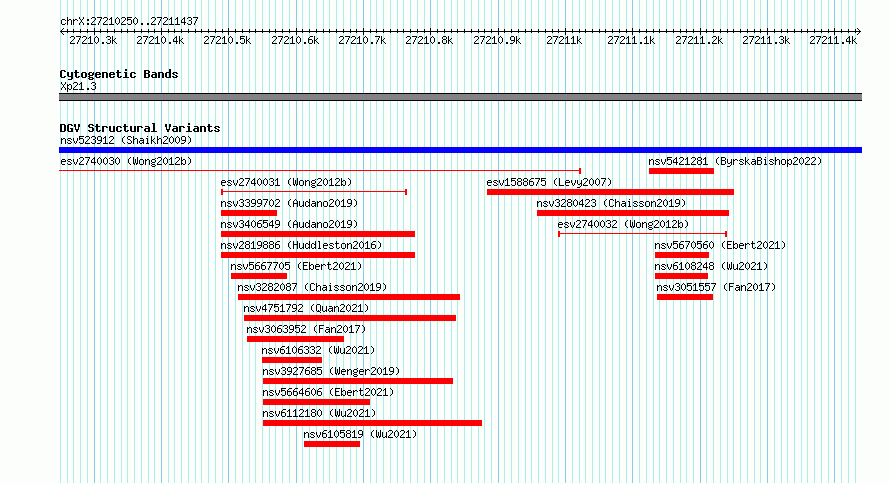Click the 27211.2k ruler tick label
890x483 pixels.
[x=699, y=40]
